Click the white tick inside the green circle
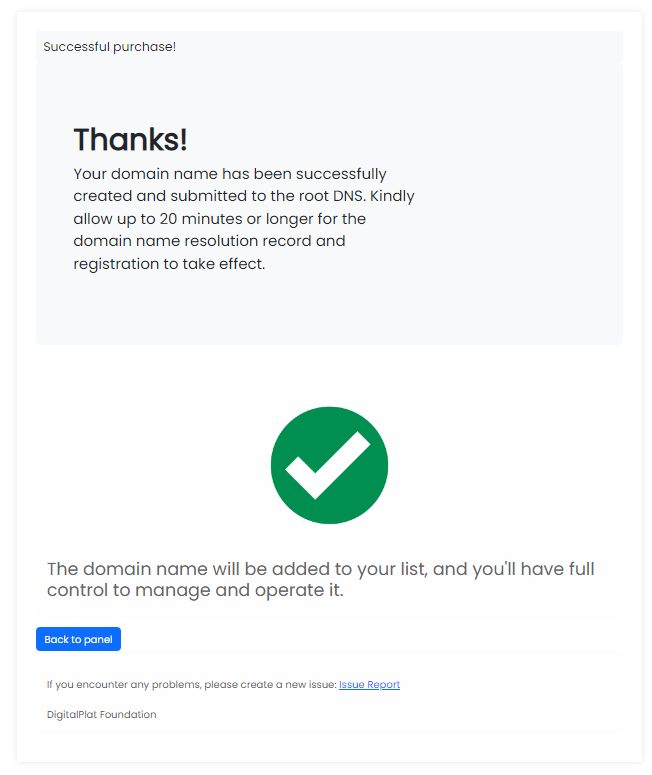Image resolution: width=652 pixels, height=775 pixels. coord(327,467)
